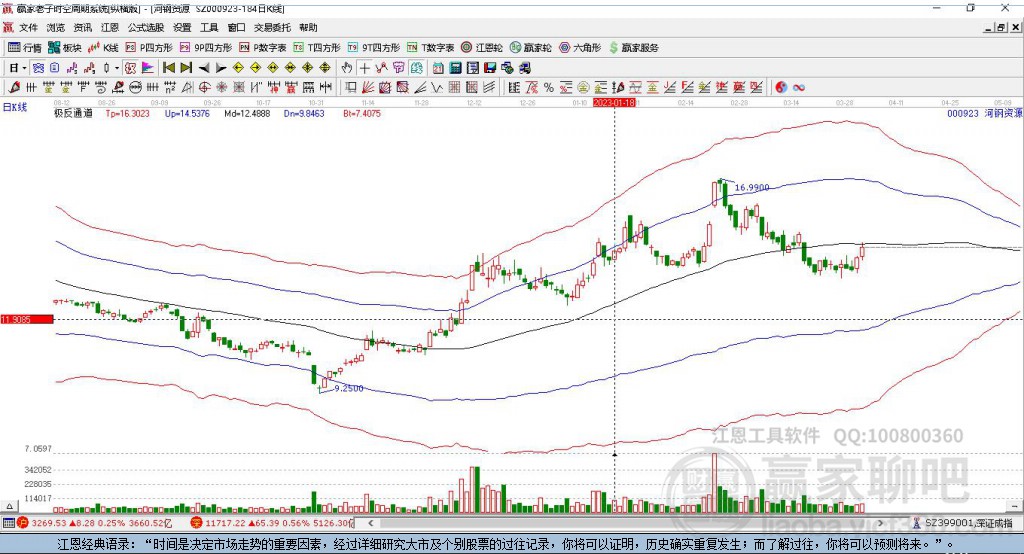Click the red-blue yin-yang icon
This screenshot has height=554, width=1024.
[x=781, y=87]
